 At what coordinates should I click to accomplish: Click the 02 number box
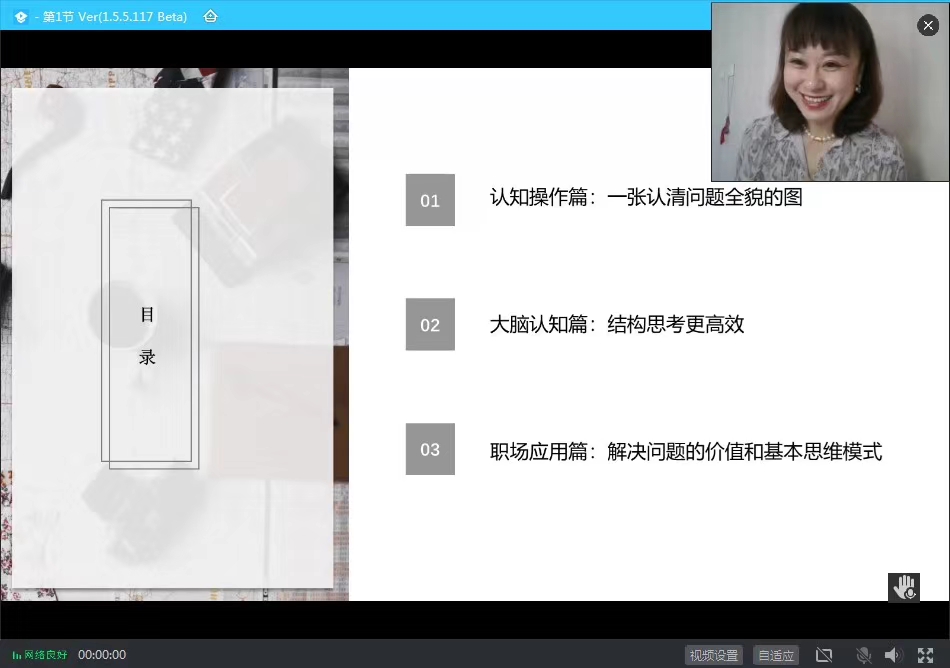pyautogui.click(x=430, y=324)
